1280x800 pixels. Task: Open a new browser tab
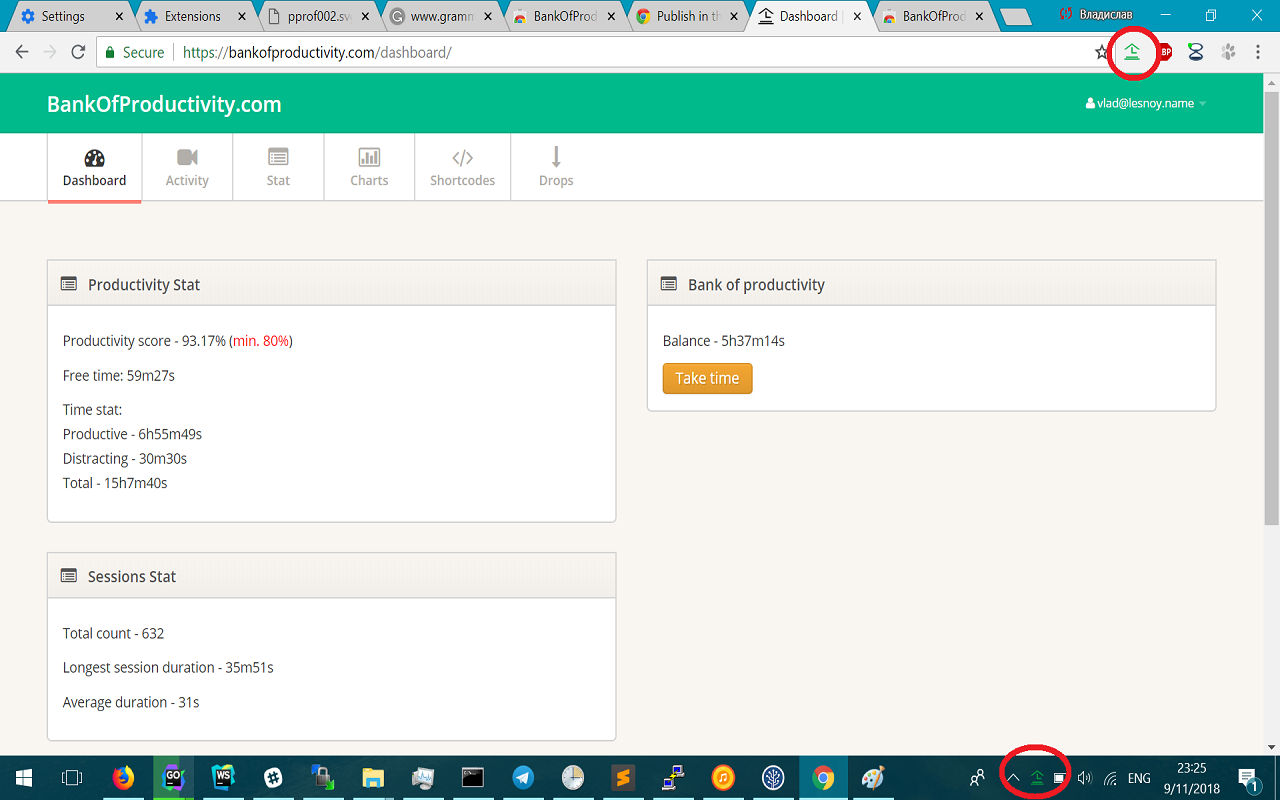[1014, 17]
